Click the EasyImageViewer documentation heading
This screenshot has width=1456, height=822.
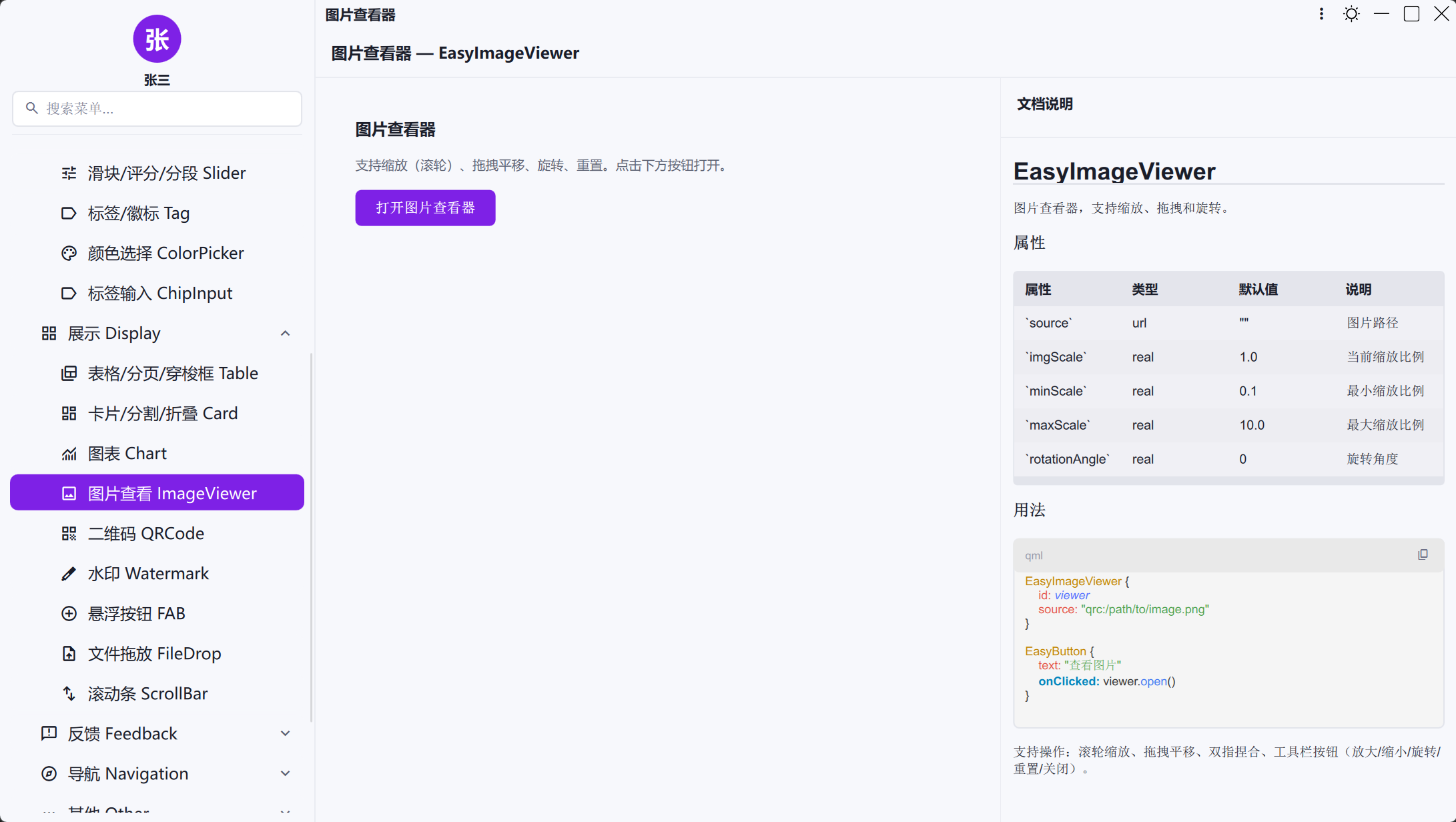[x=1114, y=171]
